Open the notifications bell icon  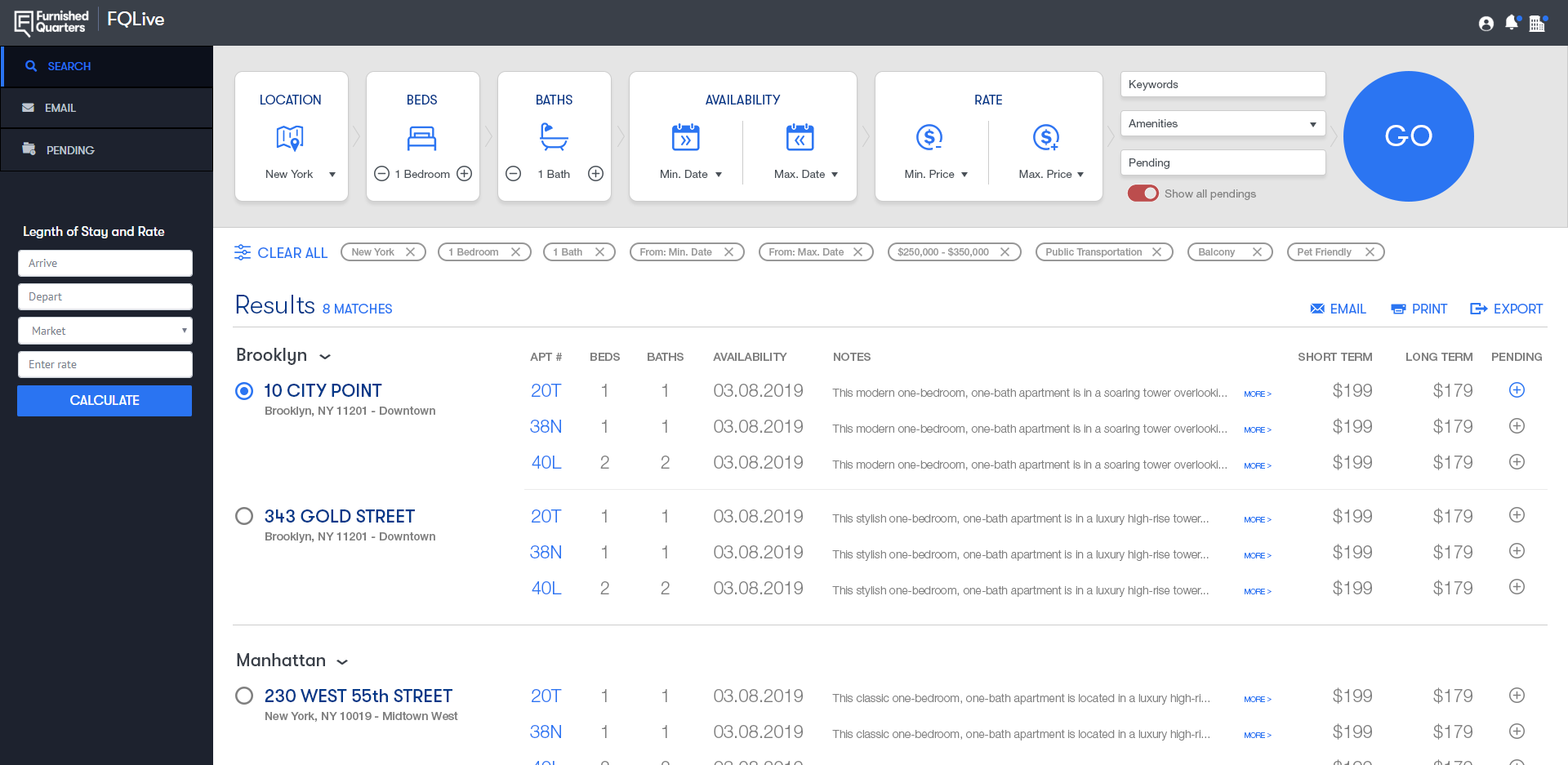[x=1512, y=23]
